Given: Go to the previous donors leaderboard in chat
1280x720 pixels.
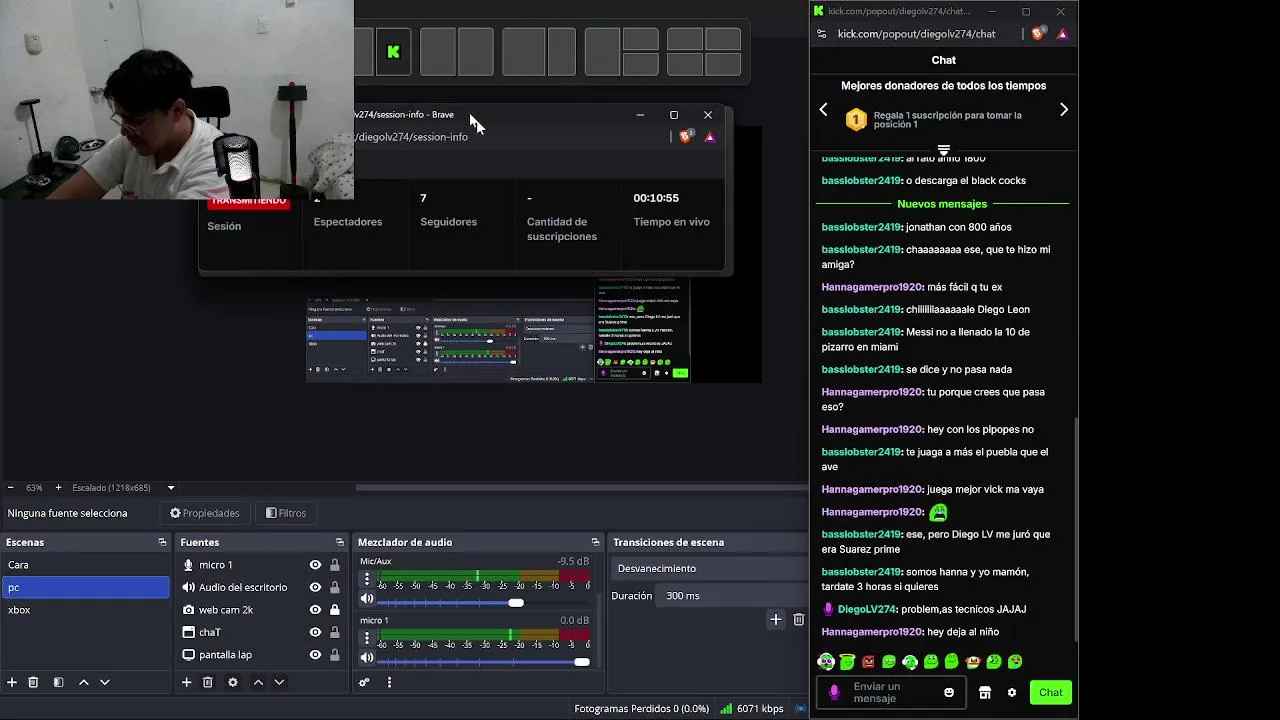Looking at the screenshot, I should coord(824,110).
